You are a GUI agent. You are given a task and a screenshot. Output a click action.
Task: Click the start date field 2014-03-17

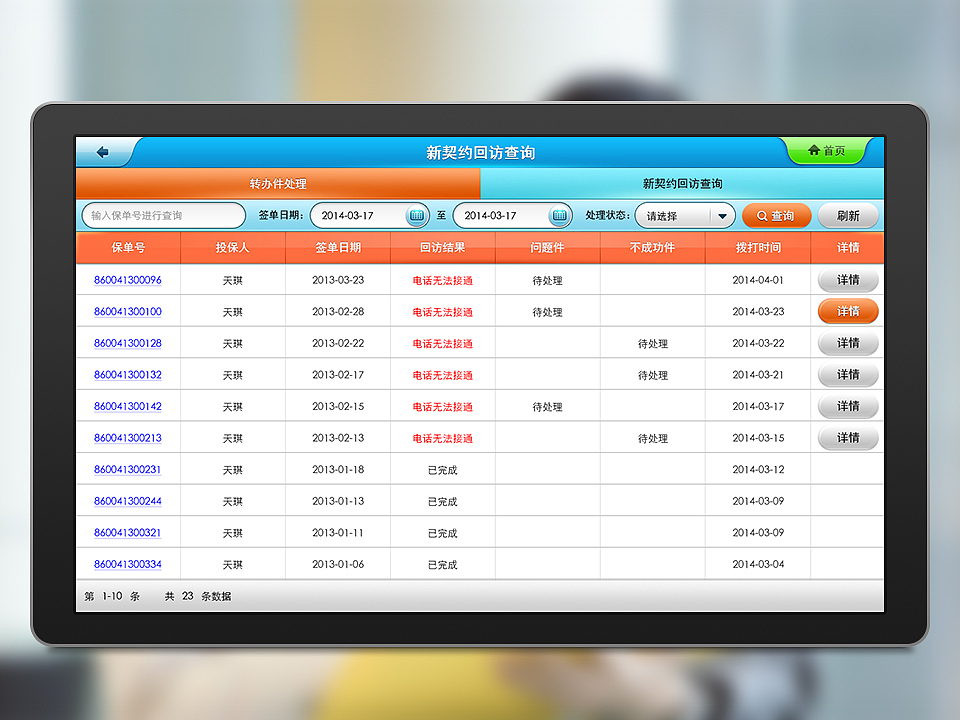(370, 216)
